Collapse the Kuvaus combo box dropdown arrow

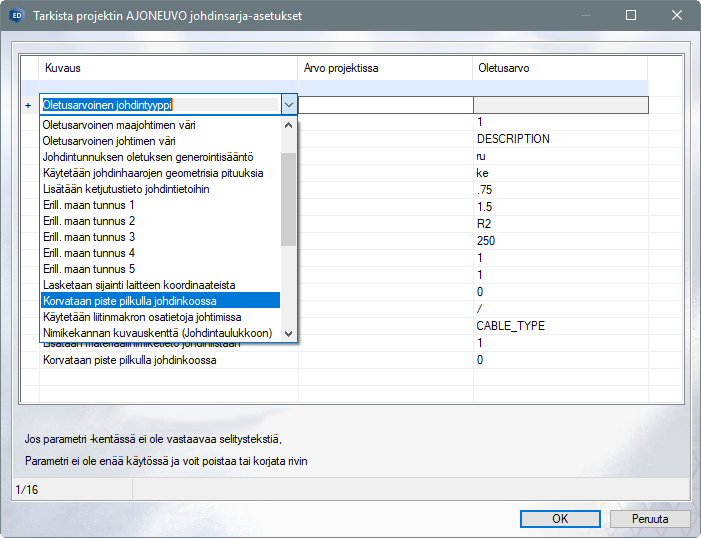click(288, 104)
